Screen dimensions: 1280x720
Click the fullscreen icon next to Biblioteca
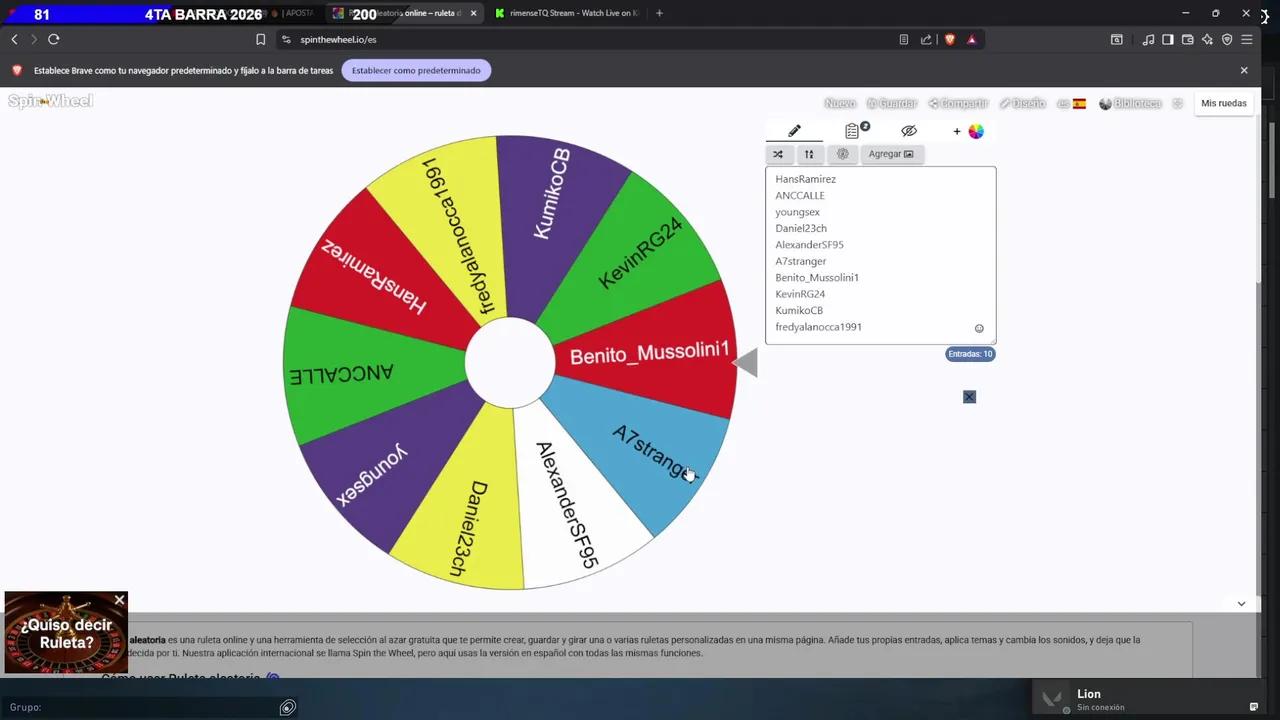point(1178,103)
